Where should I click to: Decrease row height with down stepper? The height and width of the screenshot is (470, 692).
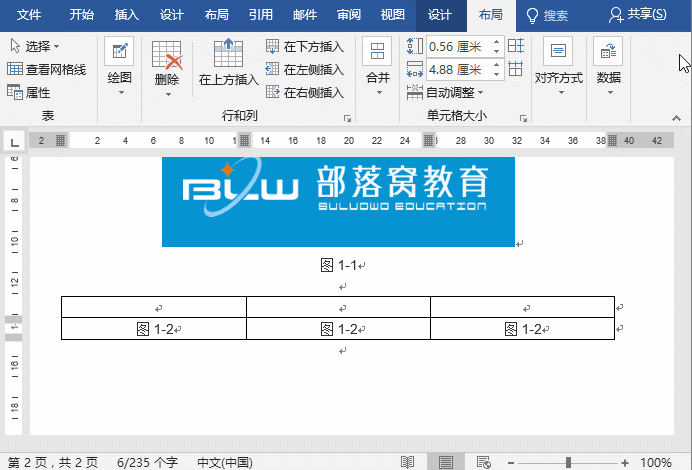(x=497, y=51)
